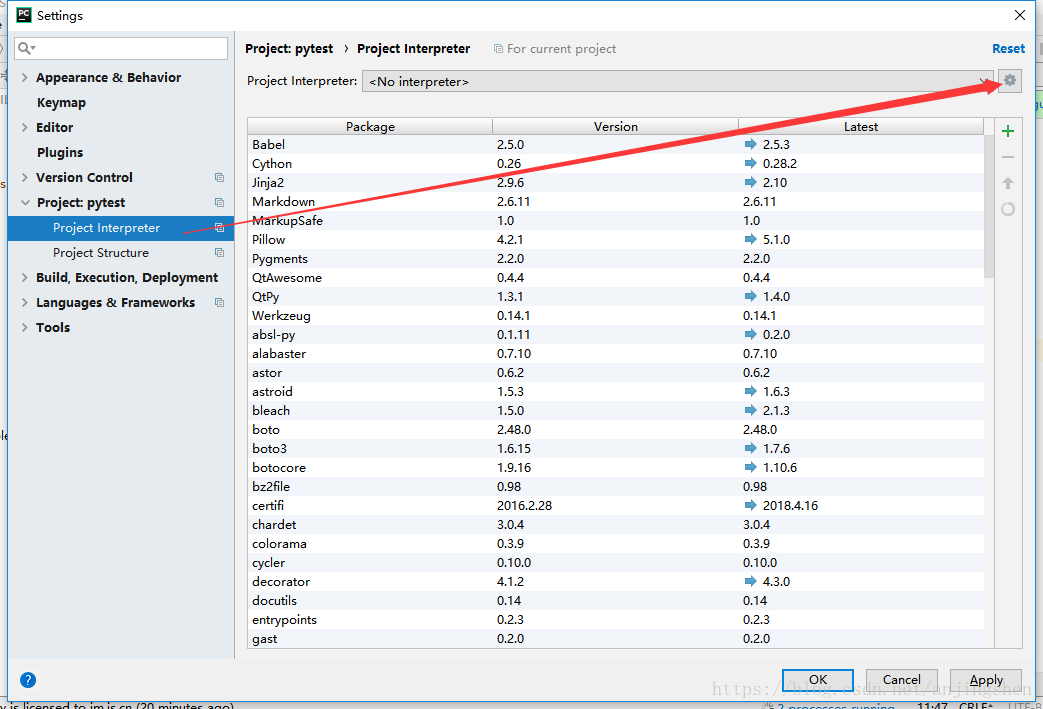The width and height of the screenshot is (1043, 709).
Task: Click the update arrow icon for Pillow
Action: [x=750, y=239]
